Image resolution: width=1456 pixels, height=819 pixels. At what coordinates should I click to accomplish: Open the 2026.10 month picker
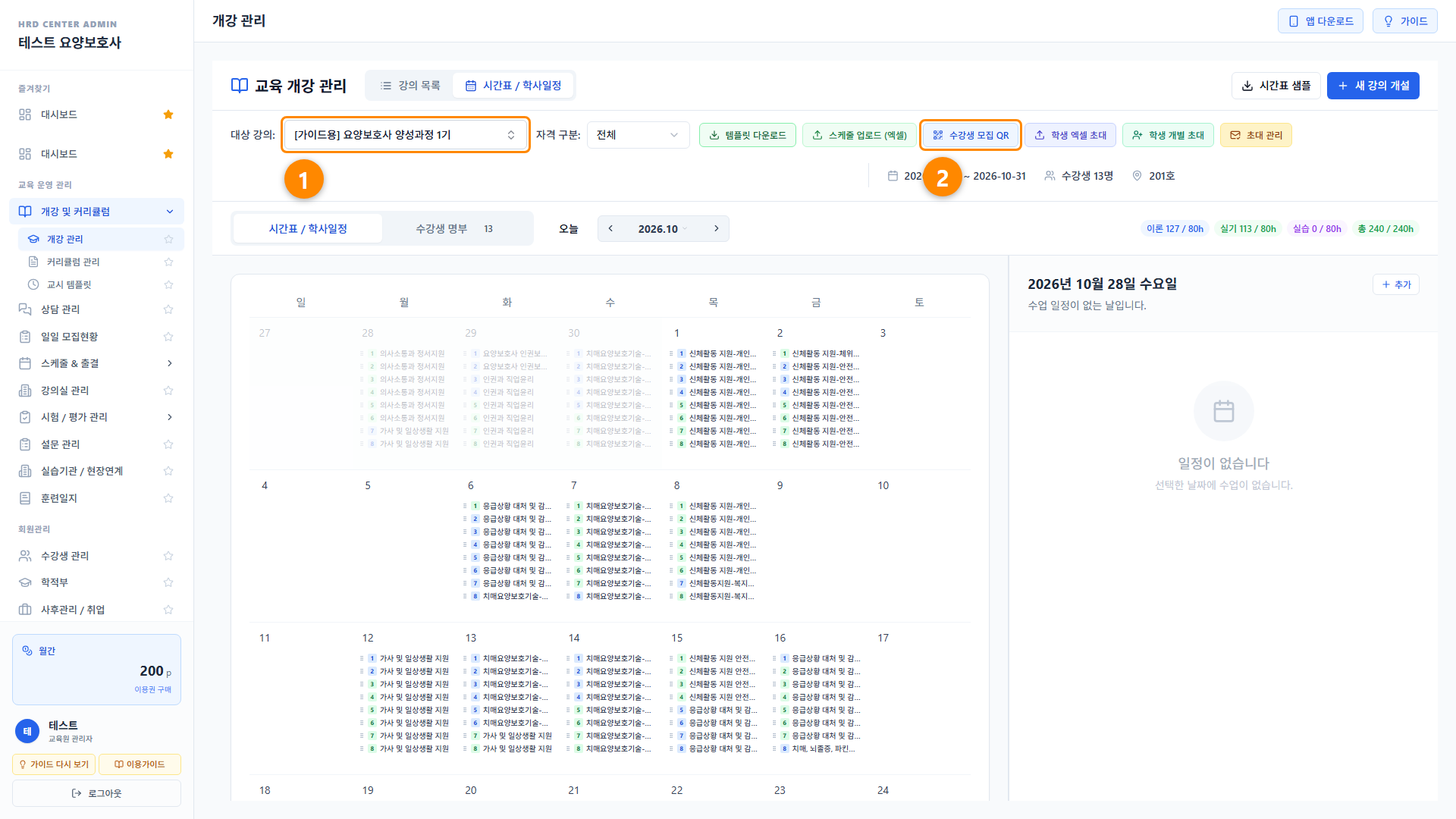click(x=663, y=229)
